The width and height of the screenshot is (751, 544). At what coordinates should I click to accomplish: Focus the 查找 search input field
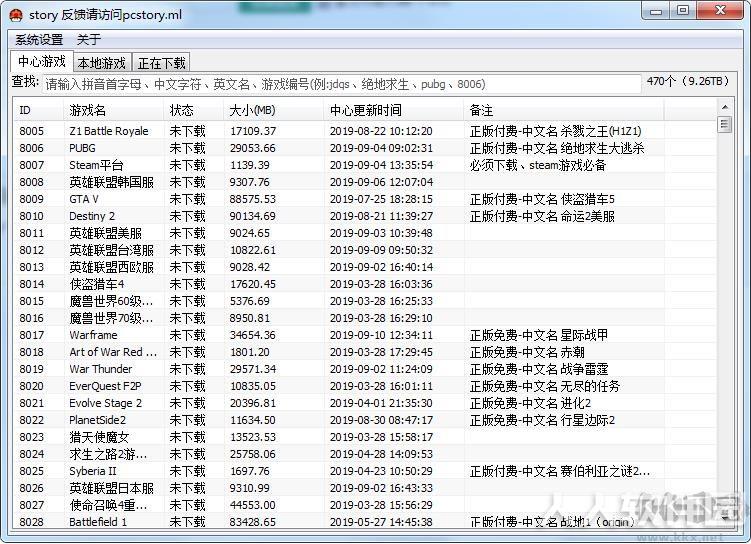tap(341, 84)
